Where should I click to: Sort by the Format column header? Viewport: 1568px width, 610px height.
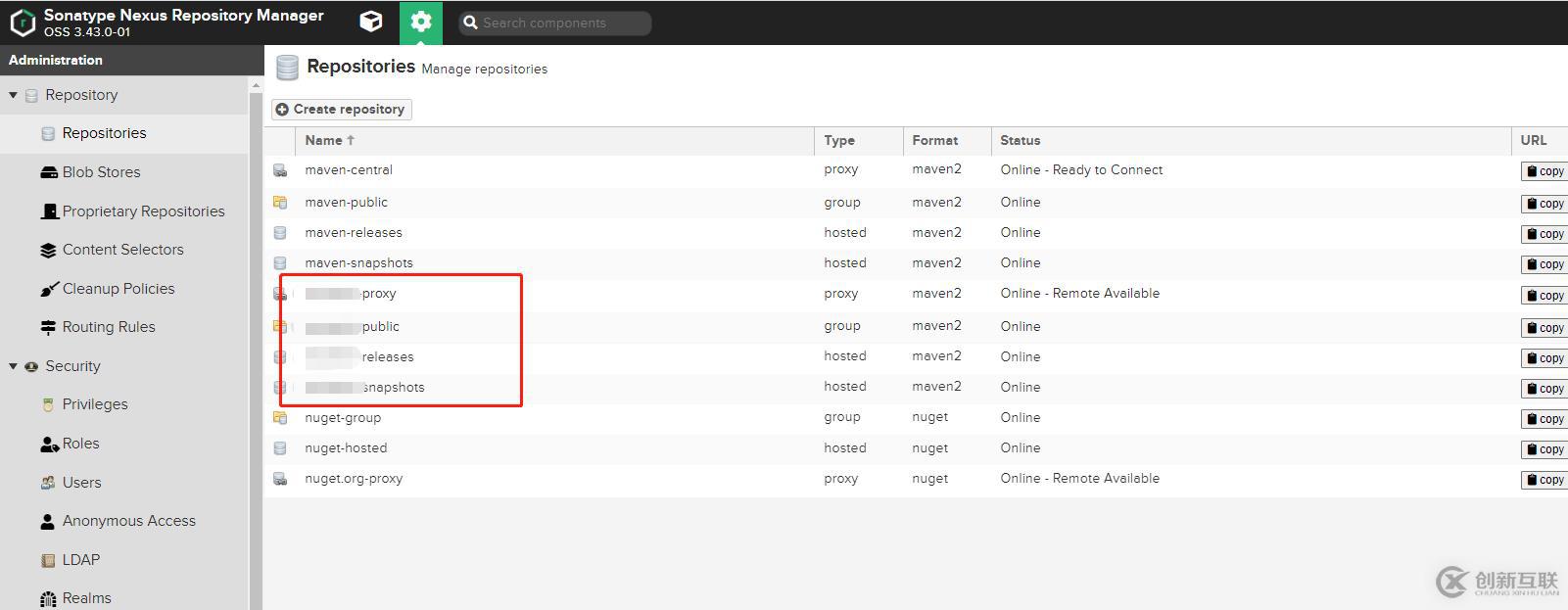point(947,141)
